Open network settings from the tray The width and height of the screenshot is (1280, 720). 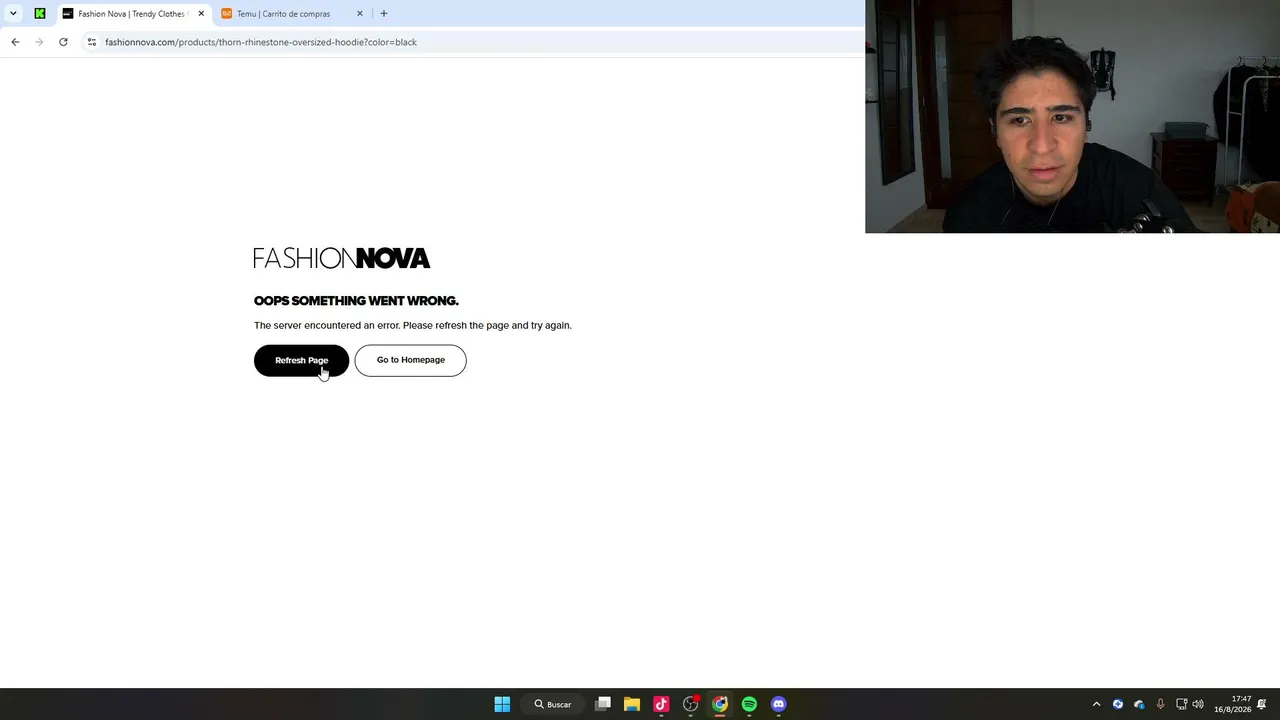(1181, 704)
